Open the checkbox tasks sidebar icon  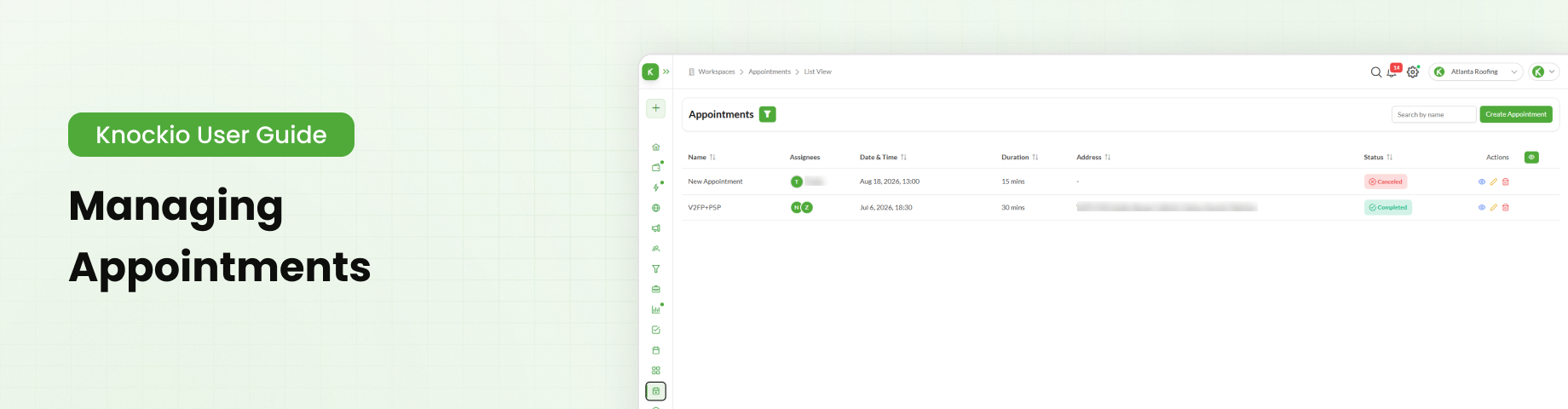pyautogui.click(x=655, y=330)
